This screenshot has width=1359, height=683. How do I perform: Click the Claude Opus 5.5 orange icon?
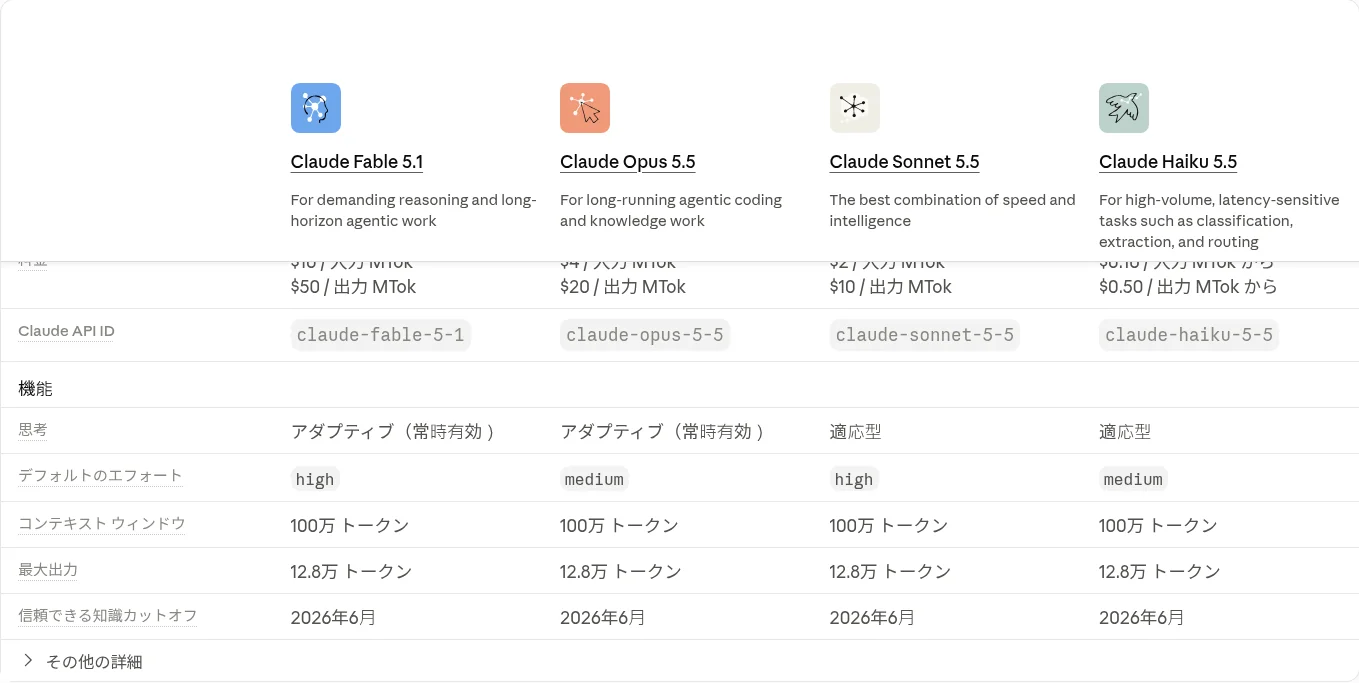click(585, 108)
